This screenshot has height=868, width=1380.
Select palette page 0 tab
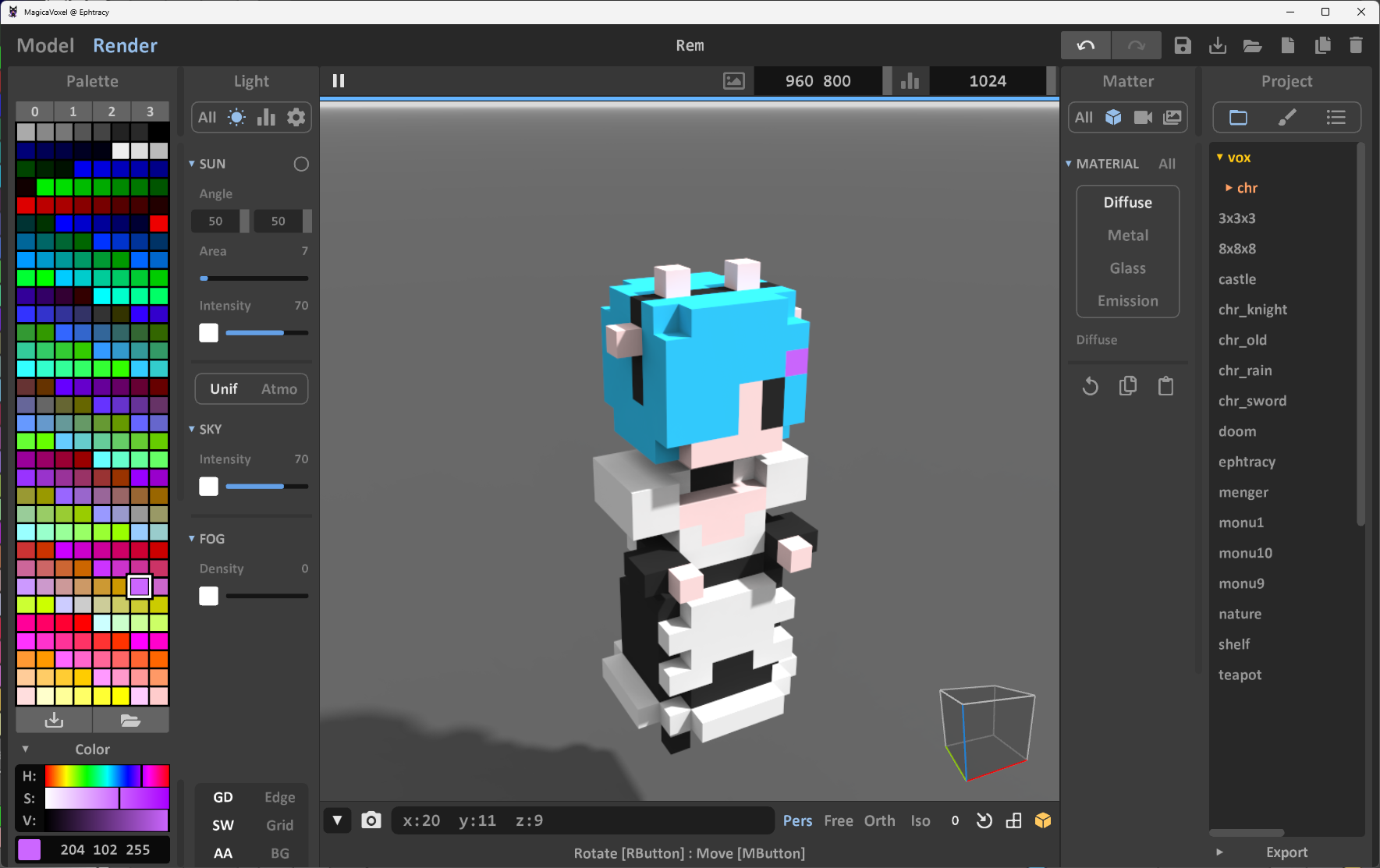pyautogui.click(x=34, y=112)
